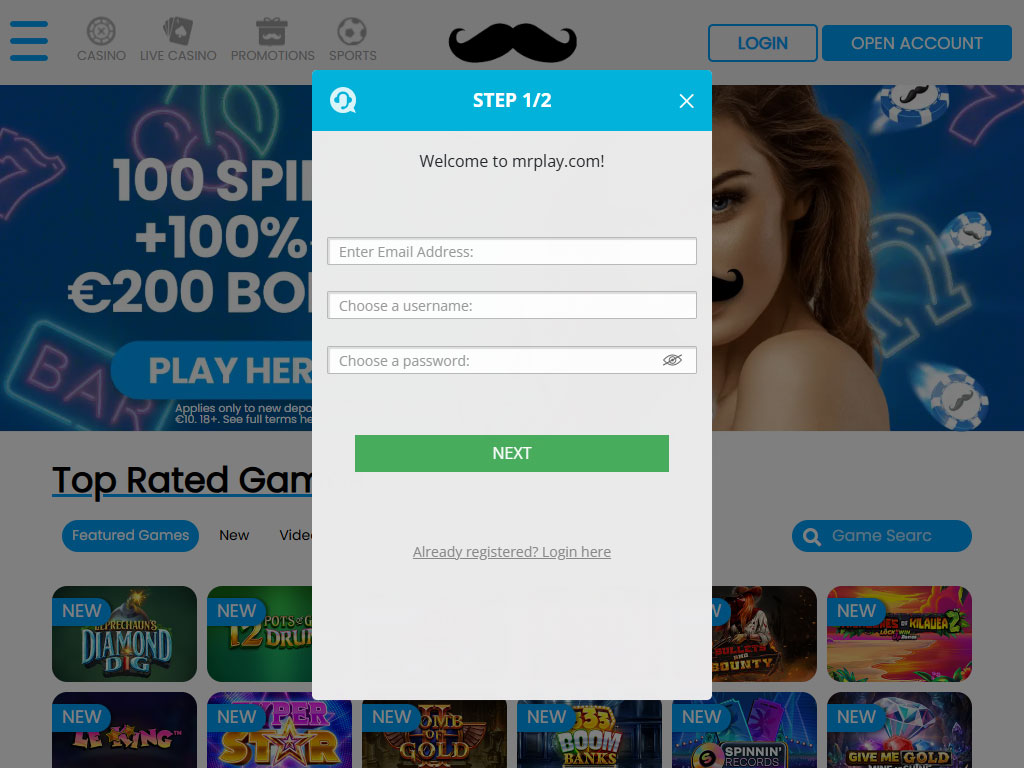Open live chat support icon in dialog
The height and width of the screenshot is (768, 1024).
pos(343,101)
